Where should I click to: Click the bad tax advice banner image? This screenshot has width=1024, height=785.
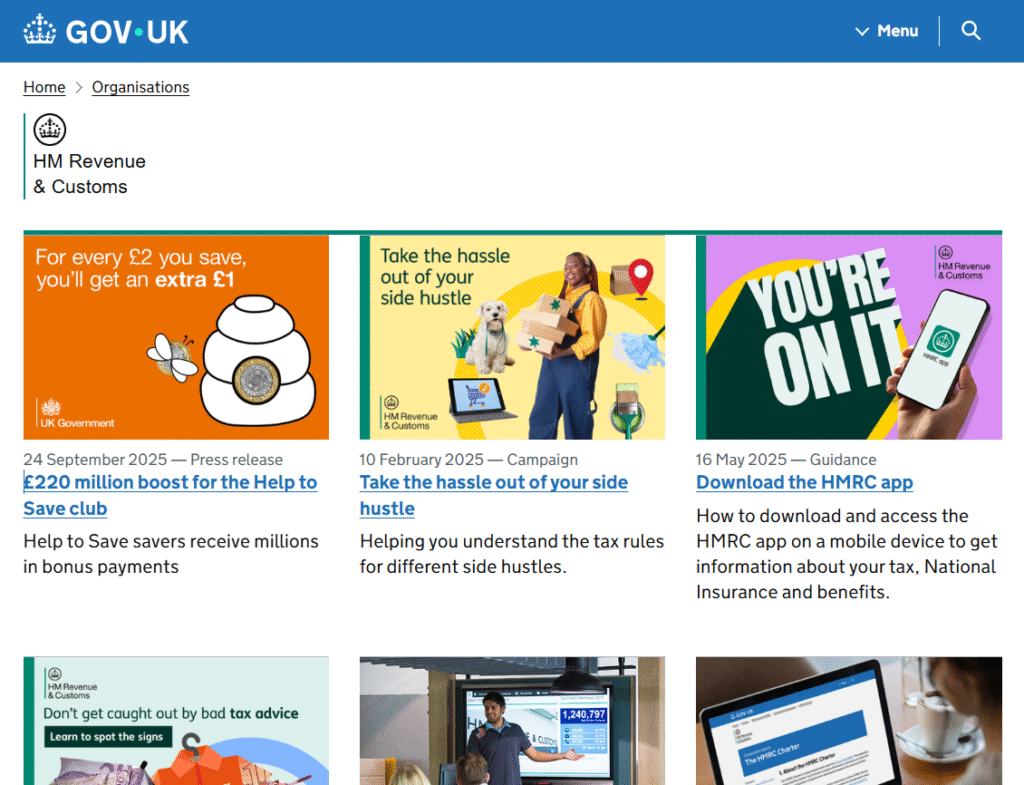point(176,720)
